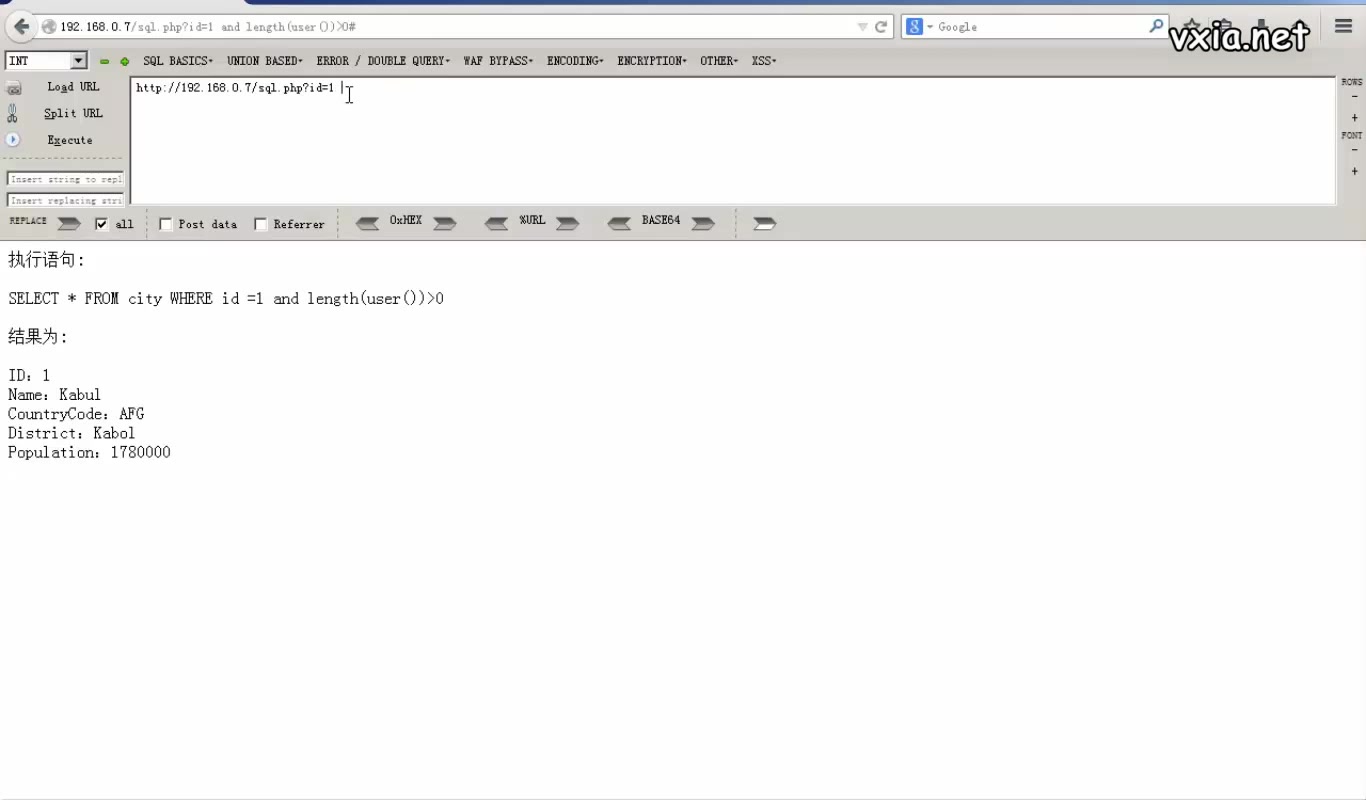Open the SQL BASICS menu

(178, 61)
